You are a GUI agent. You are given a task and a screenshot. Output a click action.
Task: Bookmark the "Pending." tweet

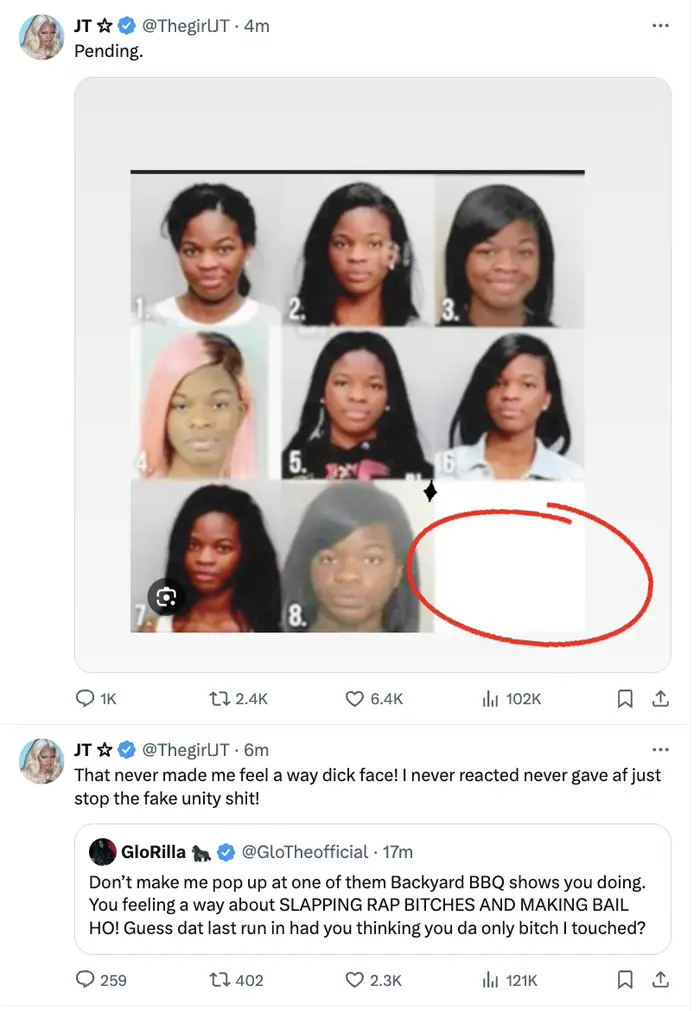[625, 699]
